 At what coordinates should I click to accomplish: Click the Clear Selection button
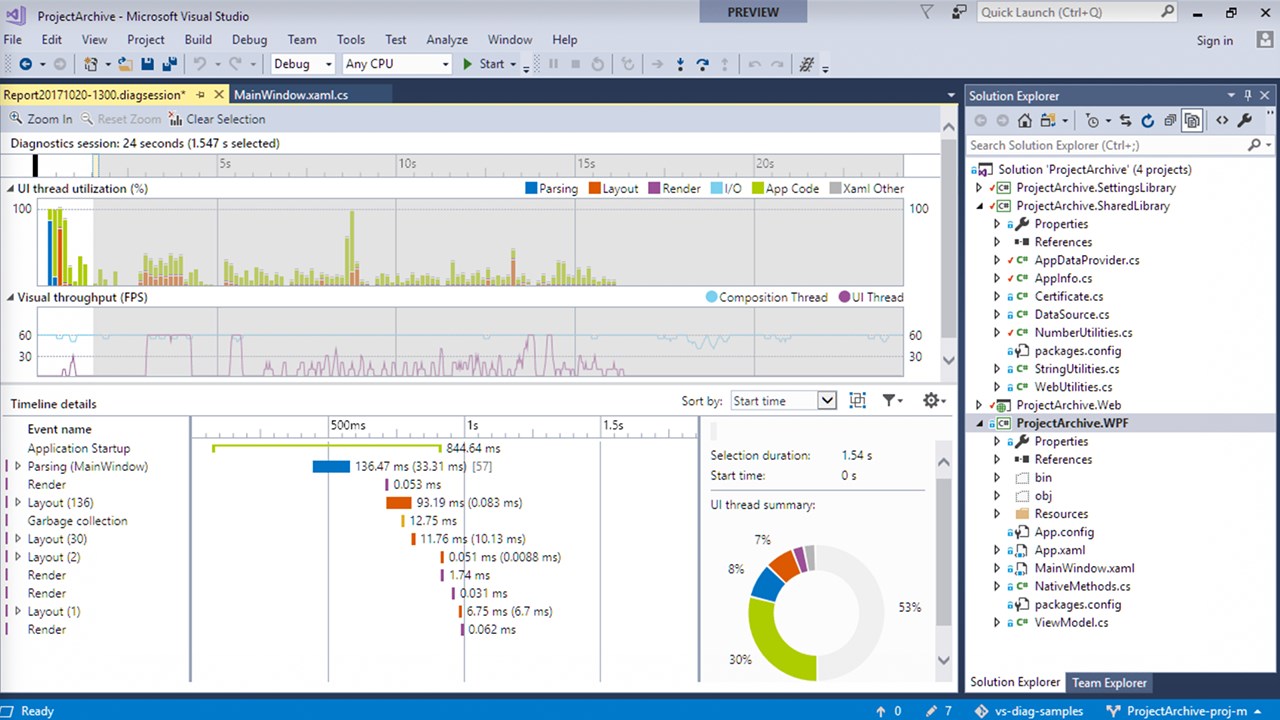click(x=217, y=119)
